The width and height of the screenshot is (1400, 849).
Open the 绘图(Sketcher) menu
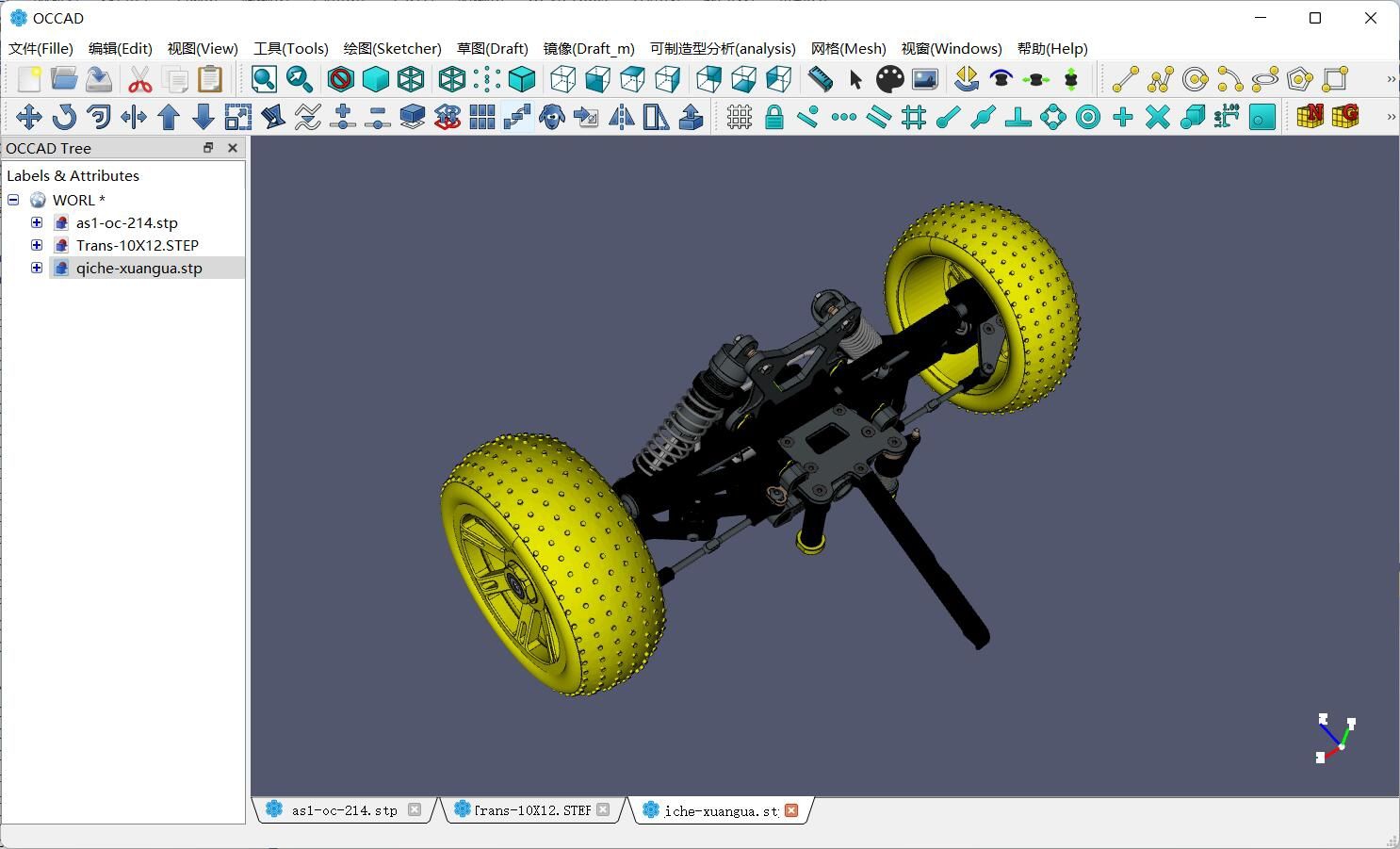(392, 48)
